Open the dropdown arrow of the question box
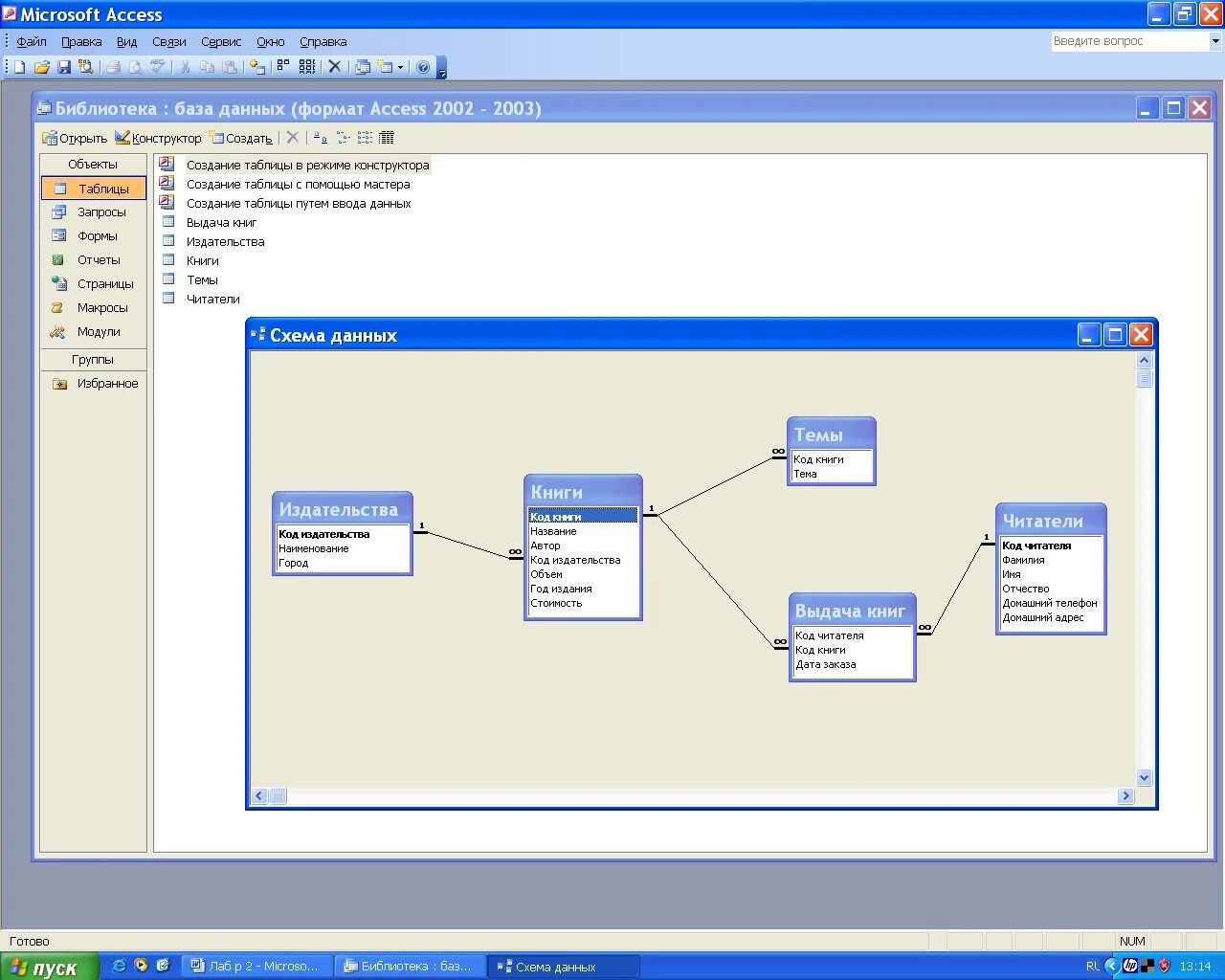This screenshot has width=1225, height=980. pyautogui.click(x=1215, y=41)
